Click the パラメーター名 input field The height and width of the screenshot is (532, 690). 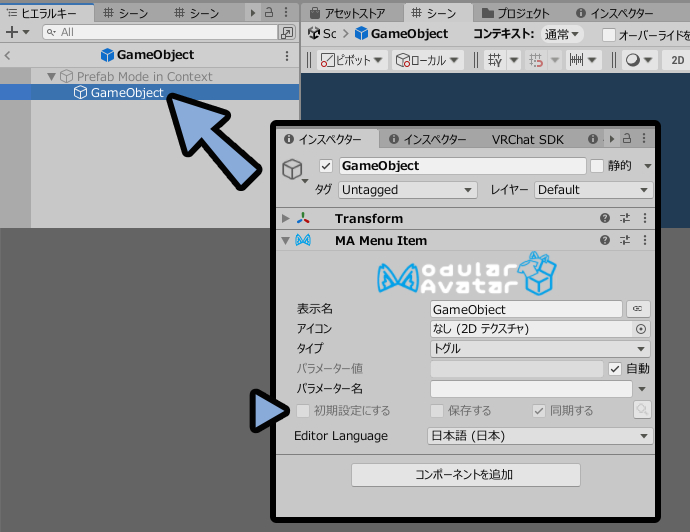531,389
